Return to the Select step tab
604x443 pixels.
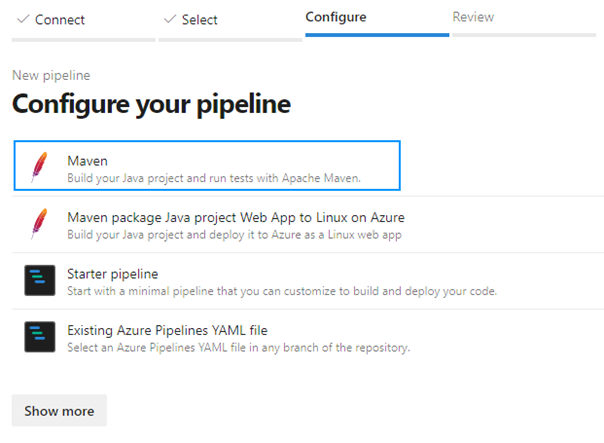(x=200, y=20)
